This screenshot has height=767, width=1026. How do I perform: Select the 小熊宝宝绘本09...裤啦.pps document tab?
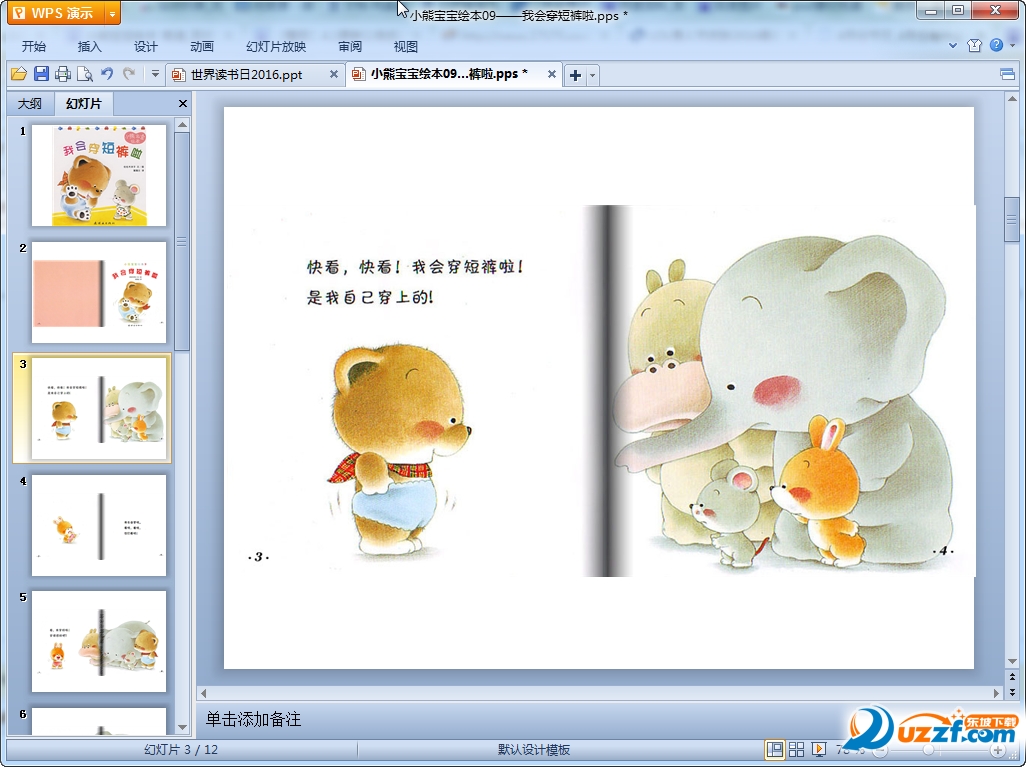449,74
